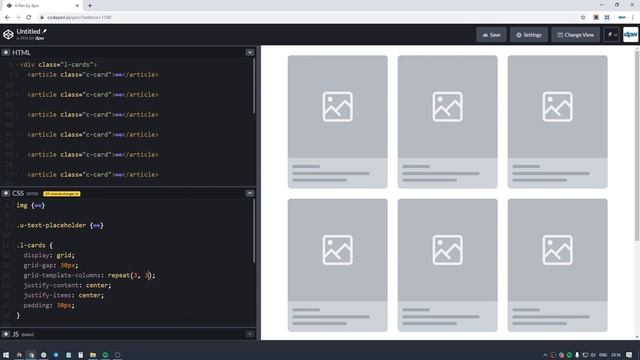Click the SCSS preprocessor label
Image resolution: width=640 pixels, height=360 pixels.
pyautogui.click(x=32, y=194)
